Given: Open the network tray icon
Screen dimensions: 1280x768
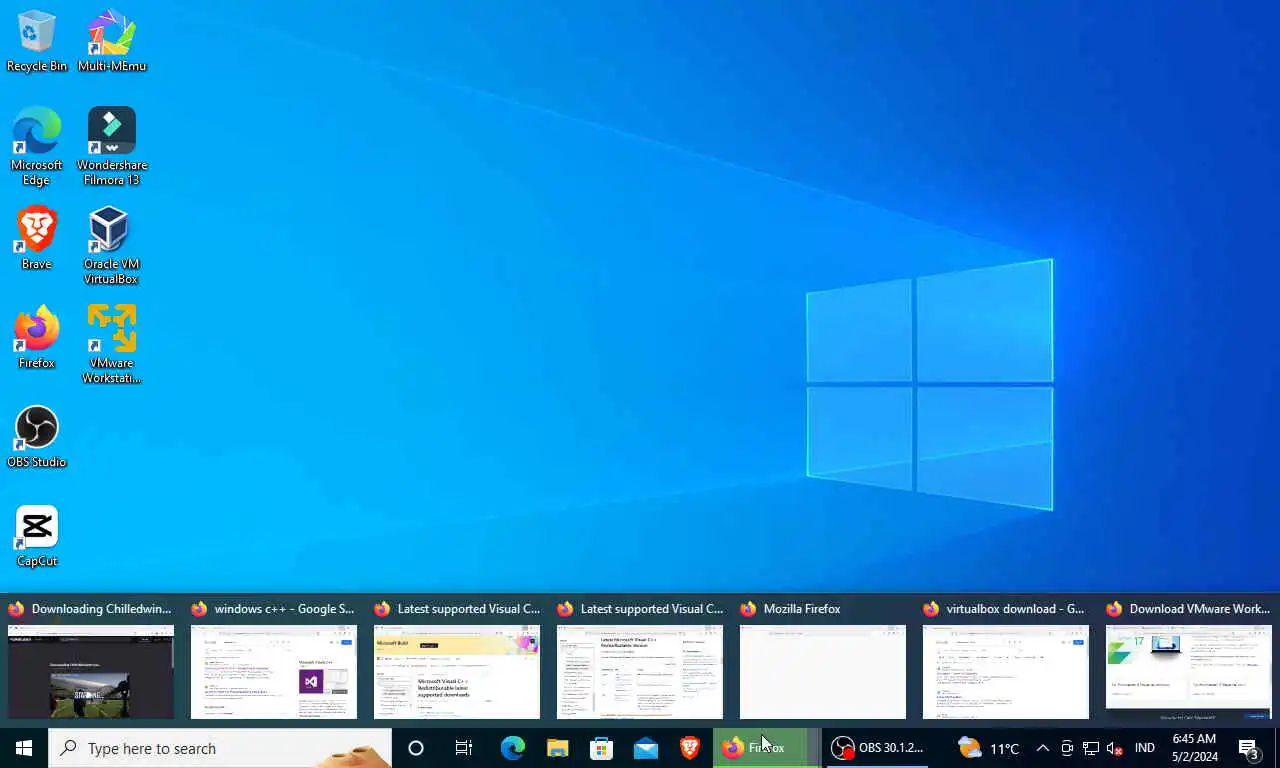Looking at the screenshot, I should click(1091, 748).
